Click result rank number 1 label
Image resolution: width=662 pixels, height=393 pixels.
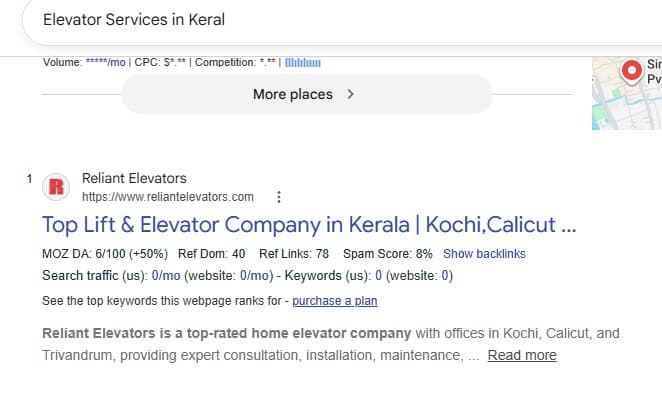click(30, 179)
